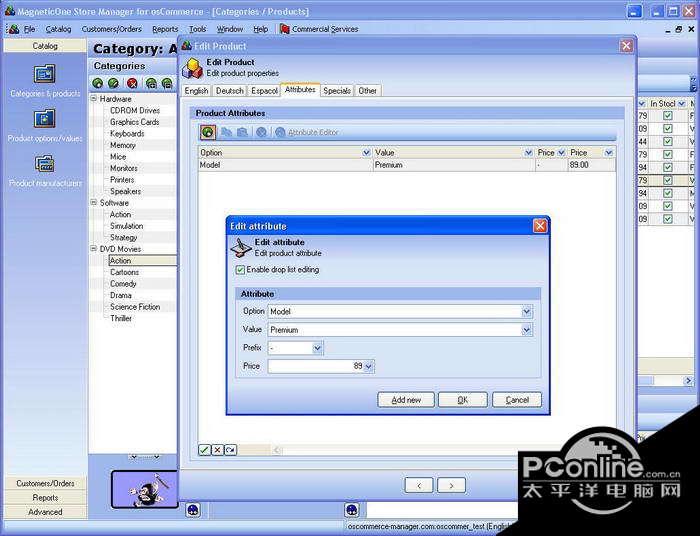Image resolution: width=700 pixels, height=536 pixels.
Task: Toggle Enable drop list editing checkbox
Action: point(240,270)
